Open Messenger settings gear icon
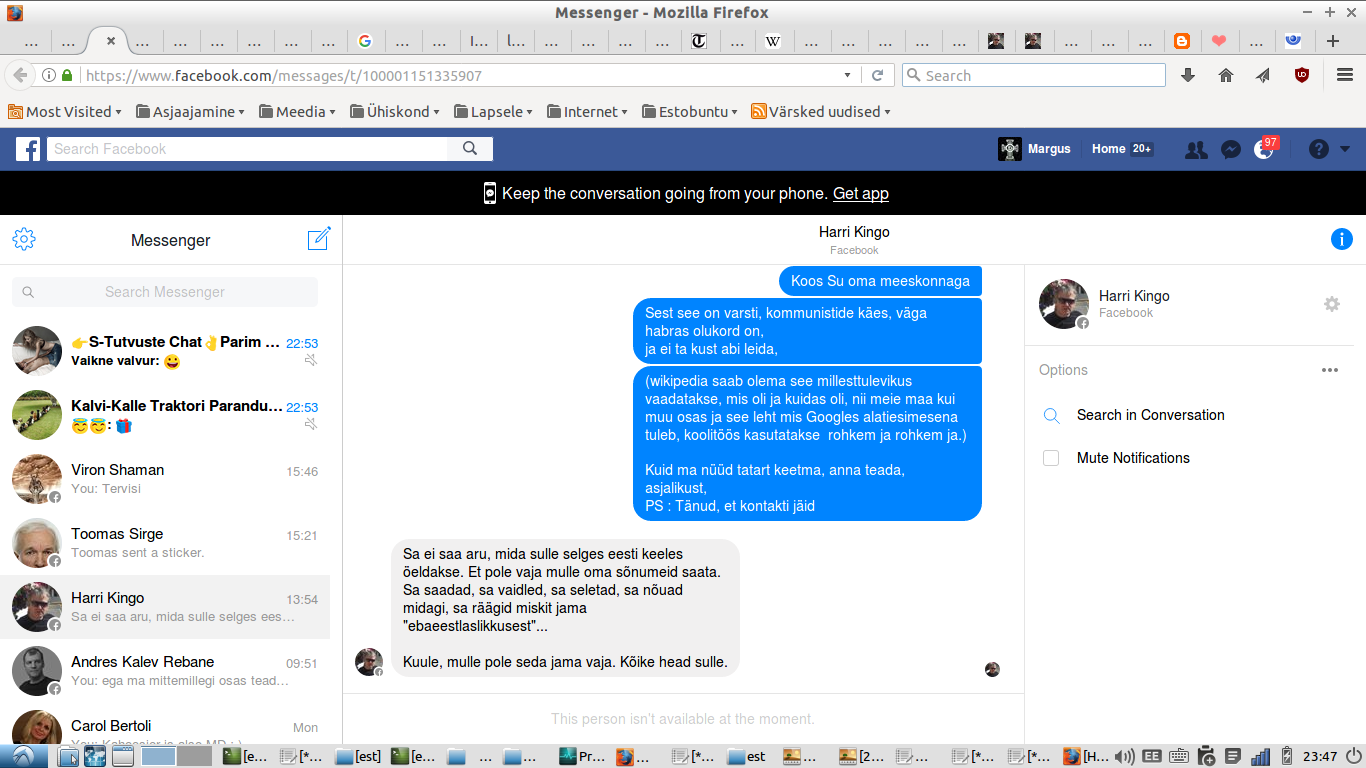This screenshot has height=768, width=1366. coord(24,239)
